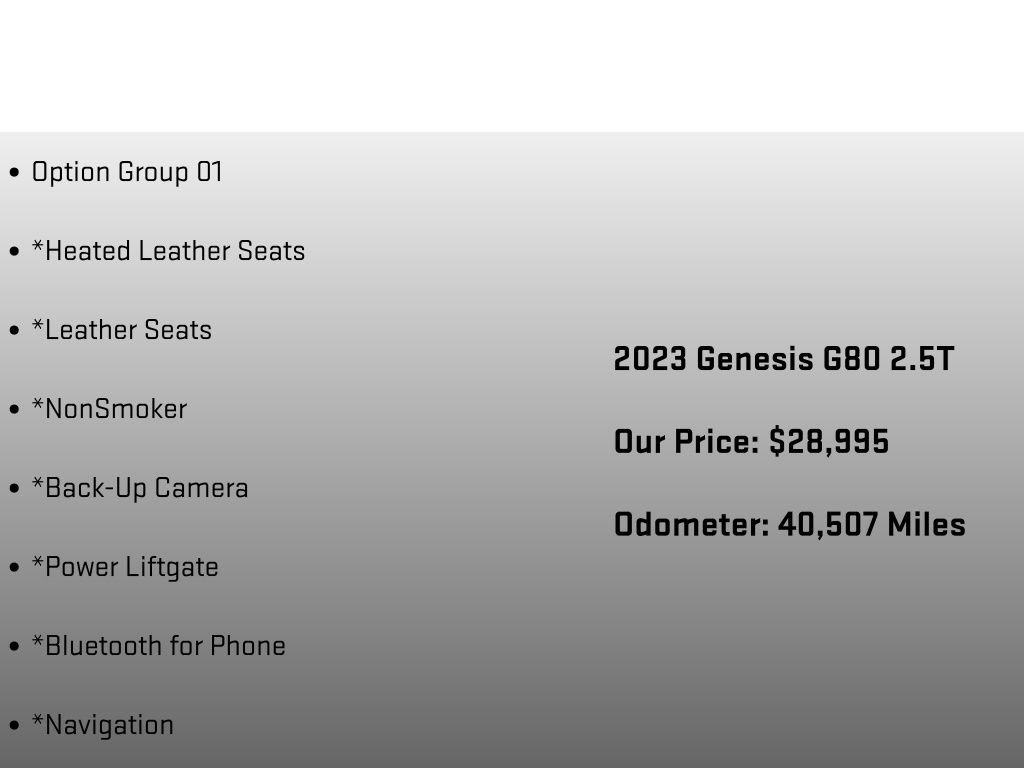Screen dimensions: 1024x768
Task: Select the Power Liftgate list item
Action: [125, 567]
